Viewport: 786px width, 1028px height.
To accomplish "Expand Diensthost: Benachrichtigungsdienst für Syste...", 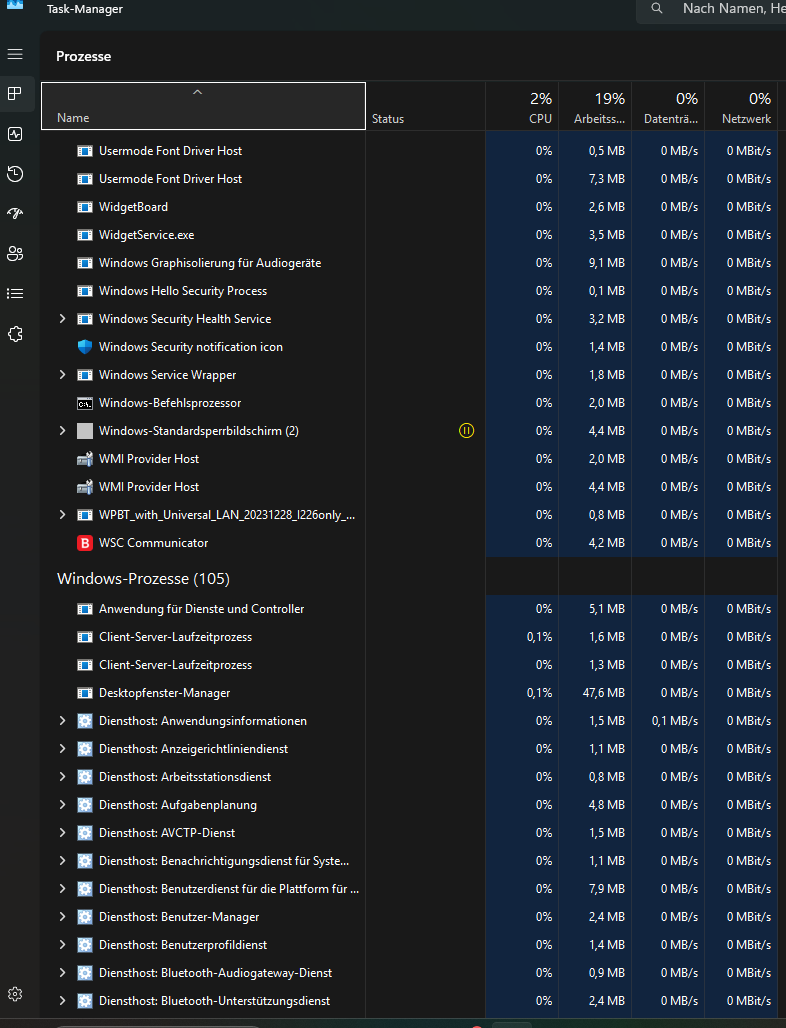I will tap(62, 861).
